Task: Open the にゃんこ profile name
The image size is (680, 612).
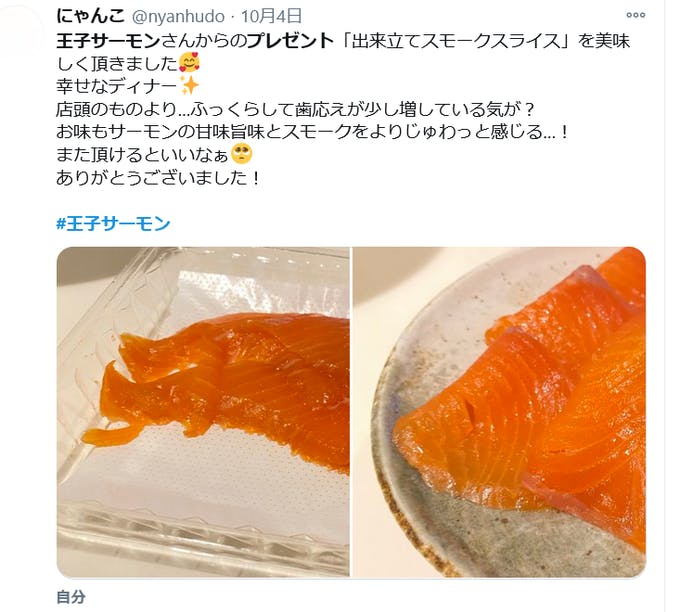Action: click(90, 16)
